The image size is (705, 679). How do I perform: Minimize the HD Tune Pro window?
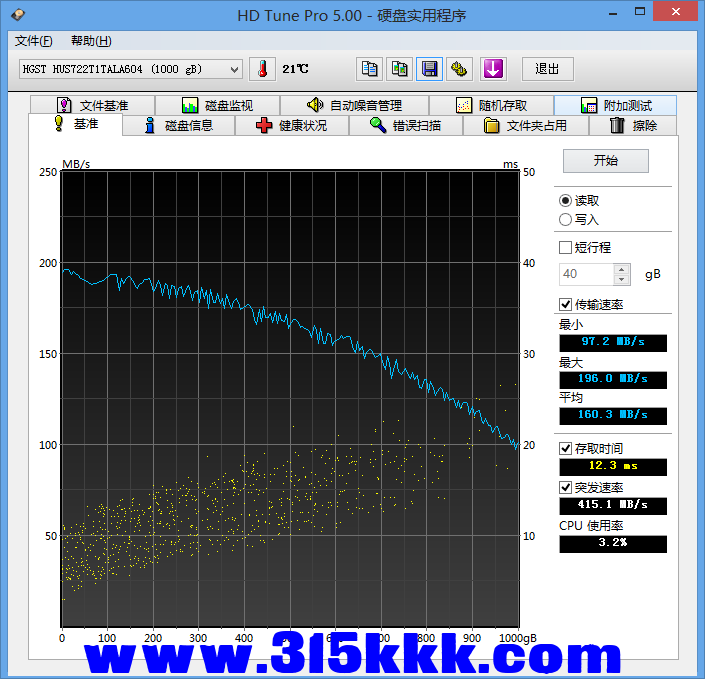[x=612, y=13]
